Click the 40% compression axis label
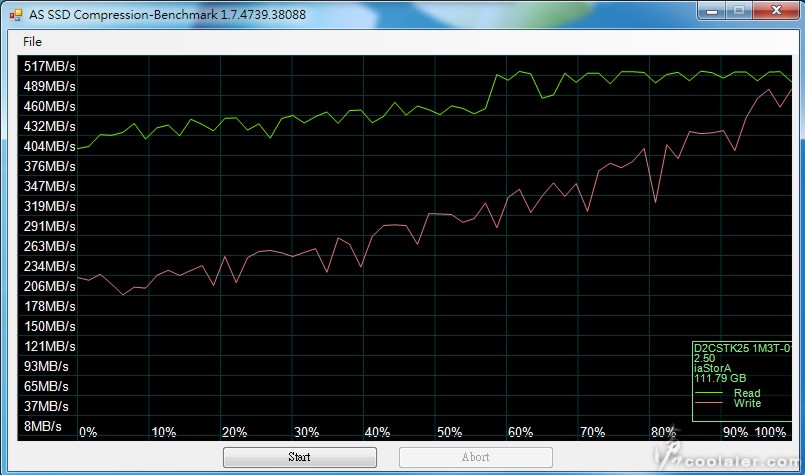Screen dimensions: 805x475 pos(377,432)
